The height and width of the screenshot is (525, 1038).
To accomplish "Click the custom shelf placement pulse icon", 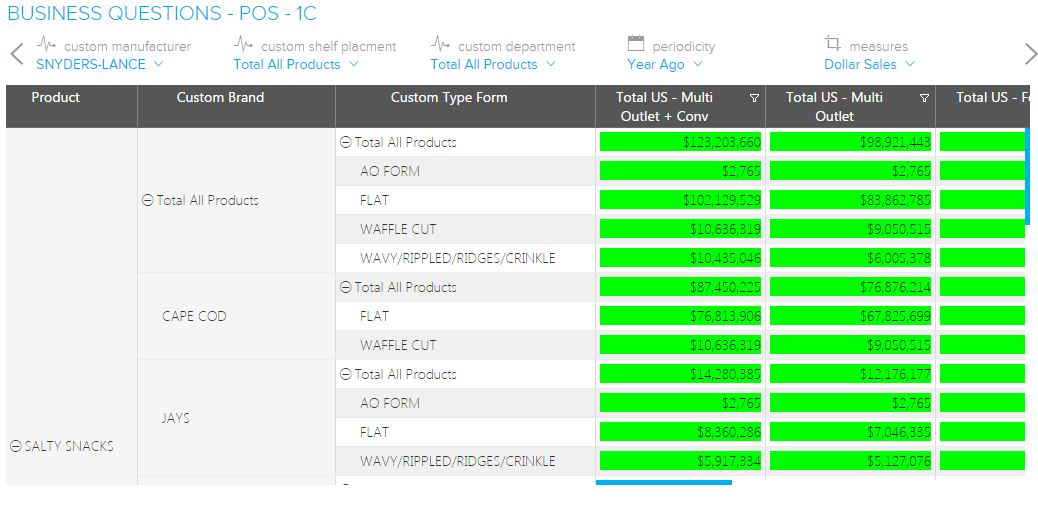I will pyautogui.click(x=243, y=44).
